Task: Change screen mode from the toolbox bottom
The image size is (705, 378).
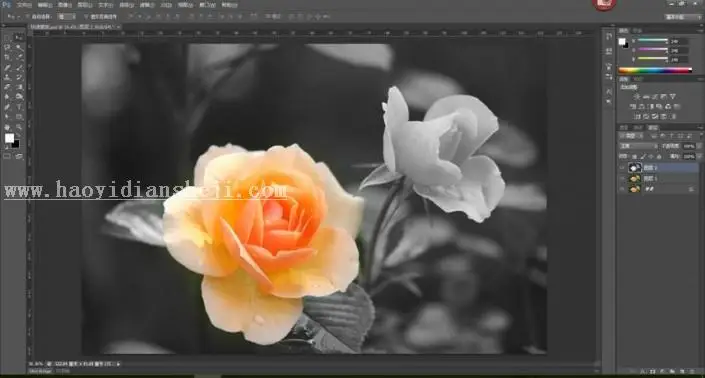Action: pos(19,156)
